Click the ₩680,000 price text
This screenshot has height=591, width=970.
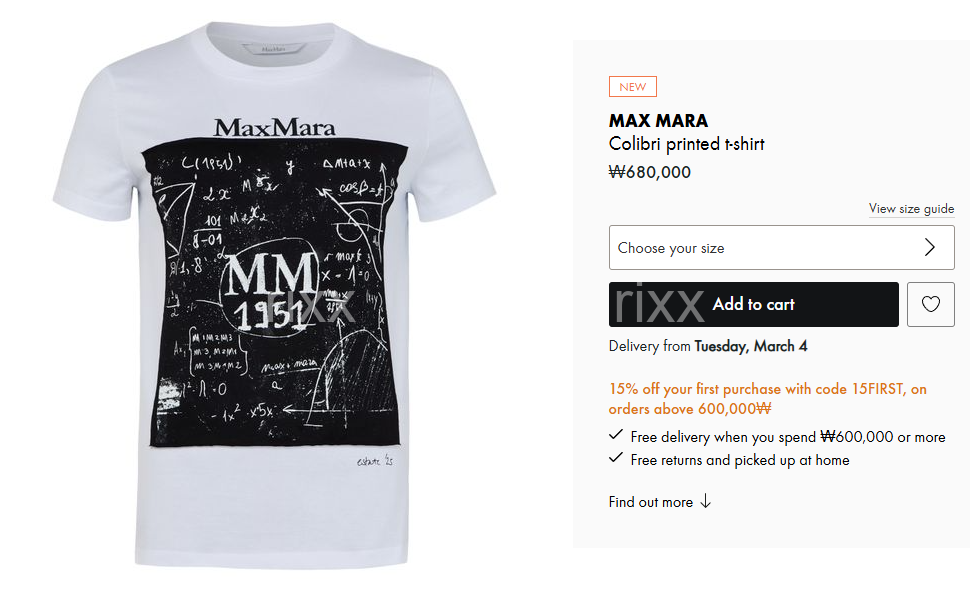650,172
